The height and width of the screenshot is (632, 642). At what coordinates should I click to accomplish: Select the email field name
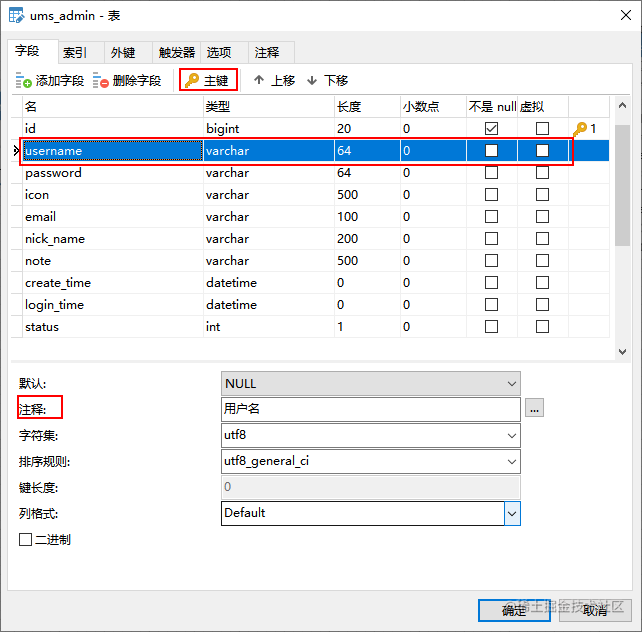tap(113, 217)
